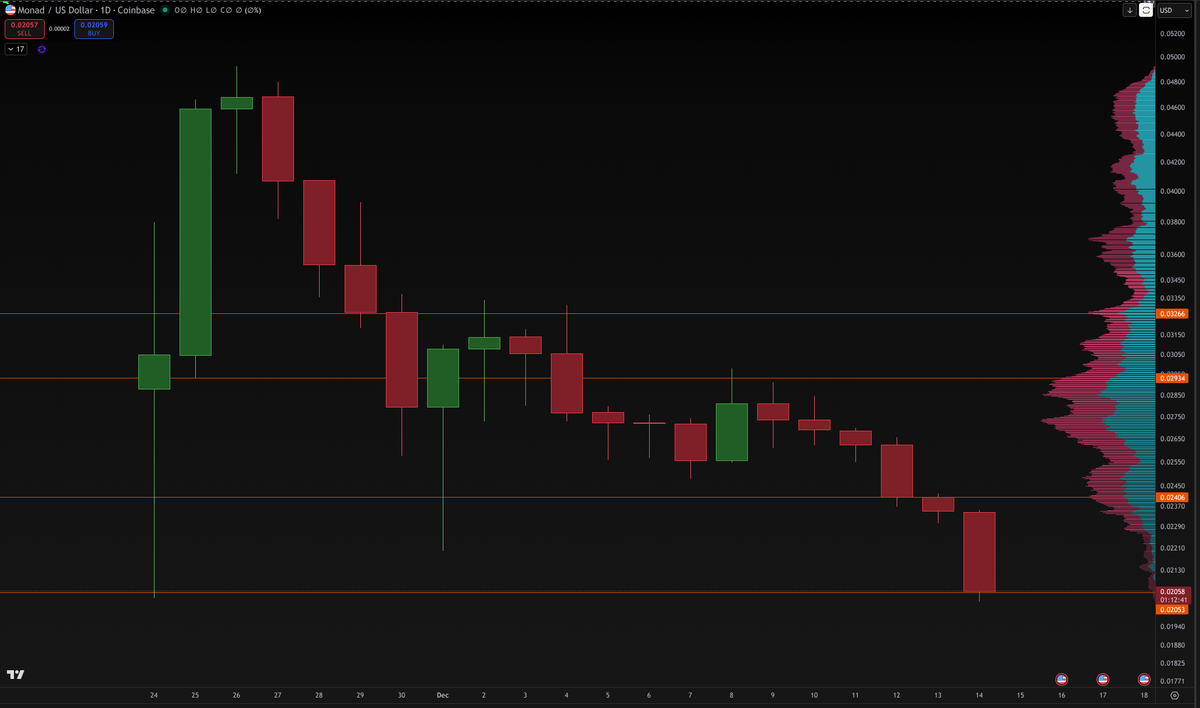Toggle the highlighted bracket-shaped button beside USD
1200x708 pixels.
click(1146, 10)
